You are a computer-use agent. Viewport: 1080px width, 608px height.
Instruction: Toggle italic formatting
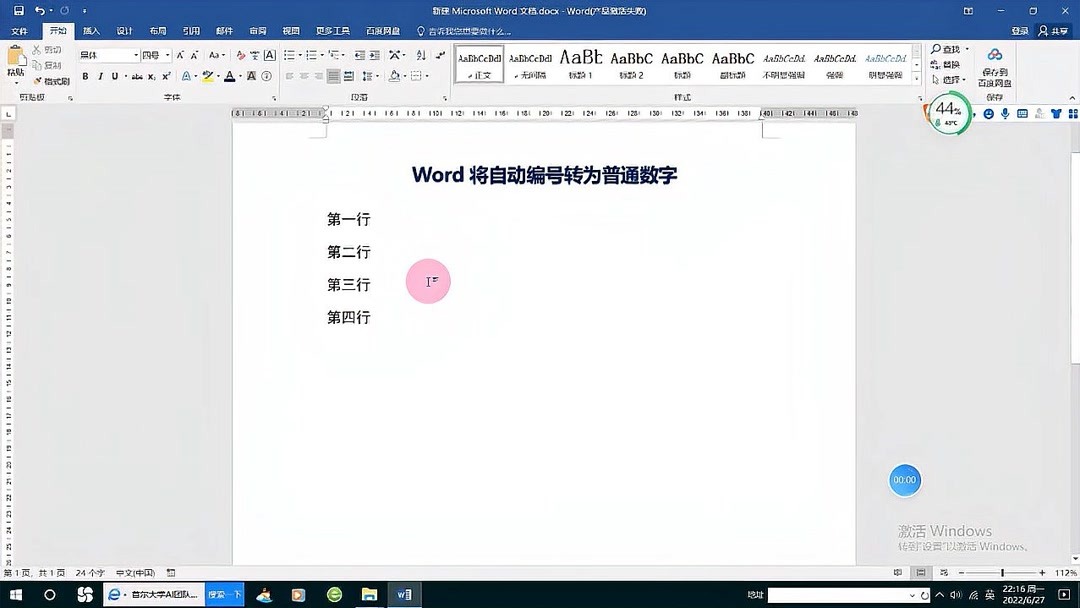101,76
